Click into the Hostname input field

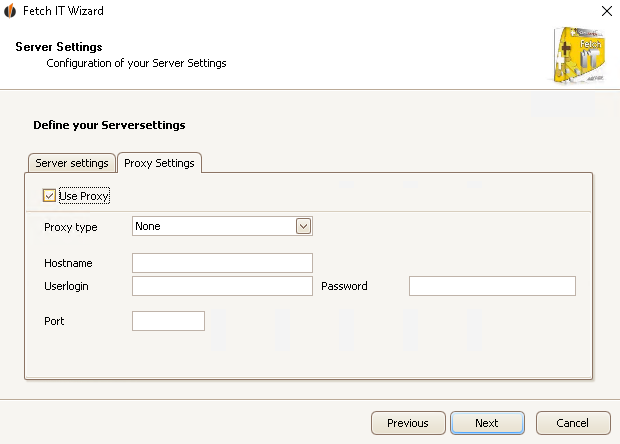tap(222, 263)
